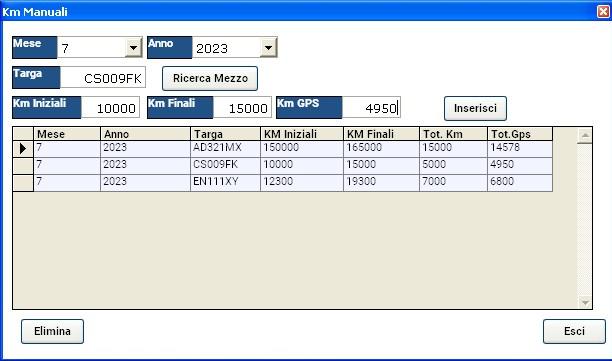
Task: Focus the Targa input field
Action: click(x=103, y=78)
